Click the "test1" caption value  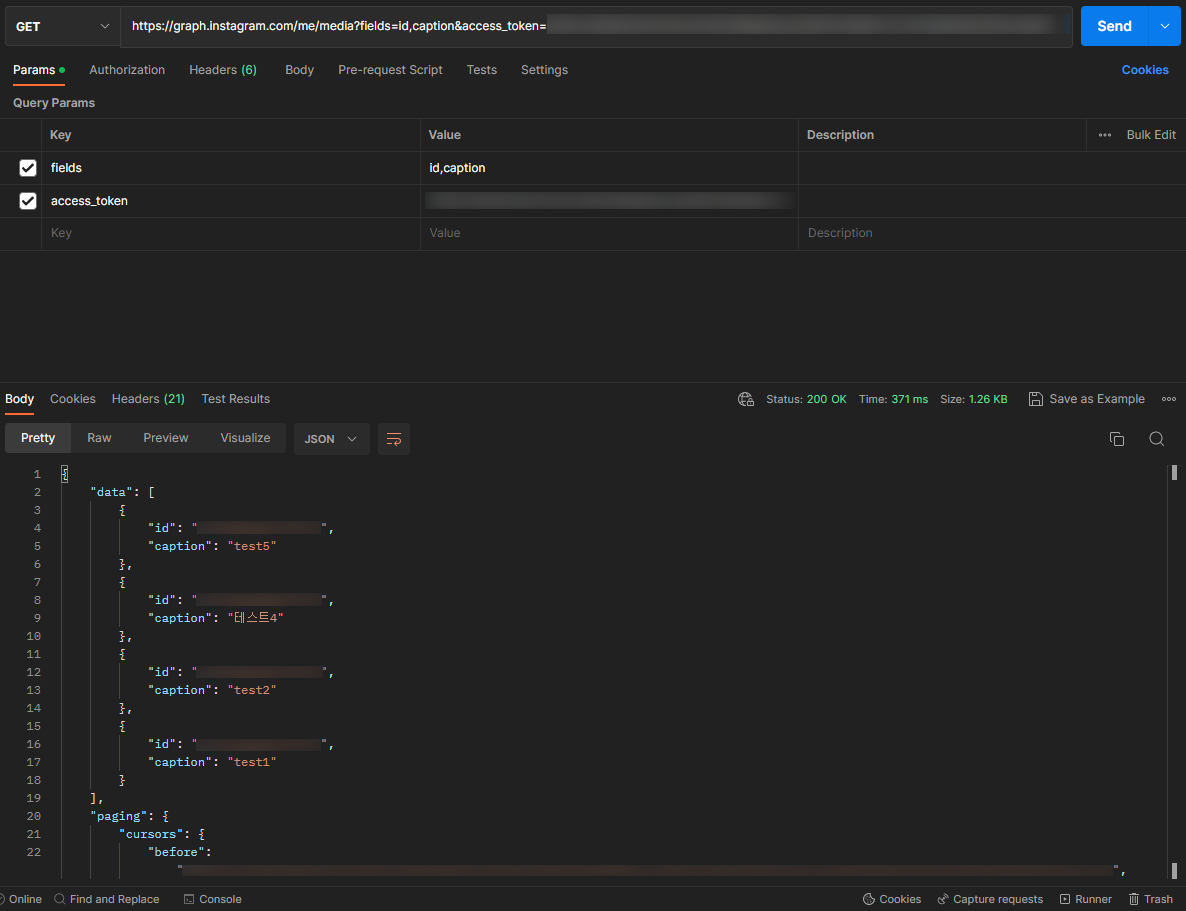[252, 762]
